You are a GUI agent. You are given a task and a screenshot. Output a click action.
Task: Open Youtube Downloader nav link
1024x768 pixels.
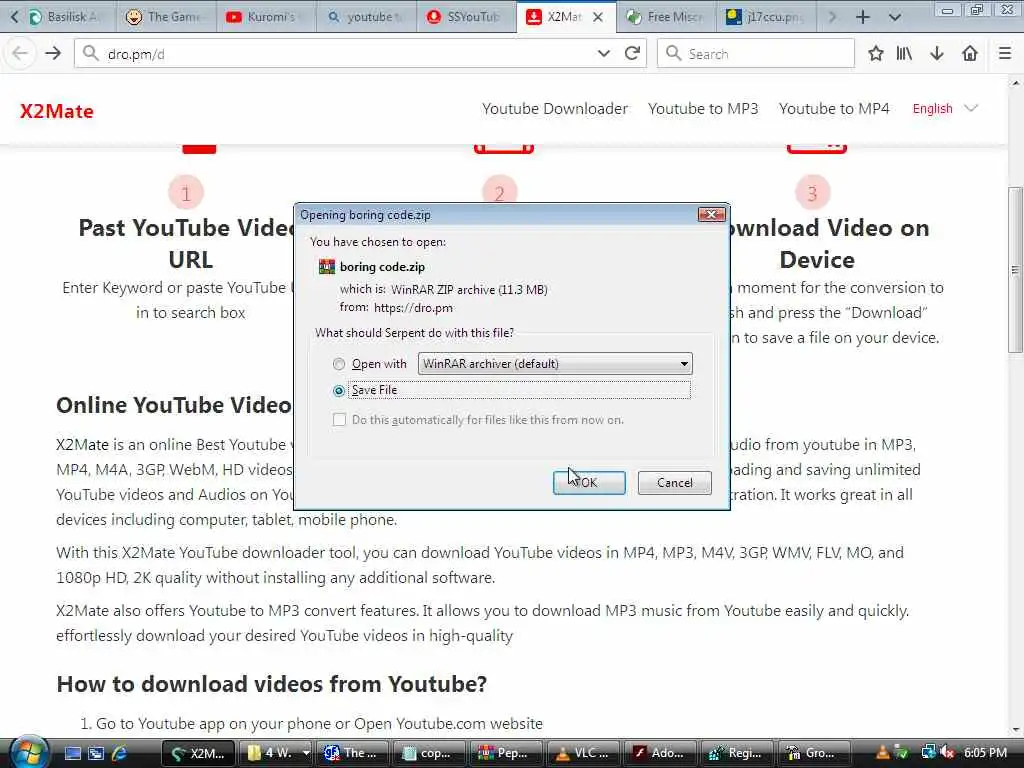(x=555, y=108)
